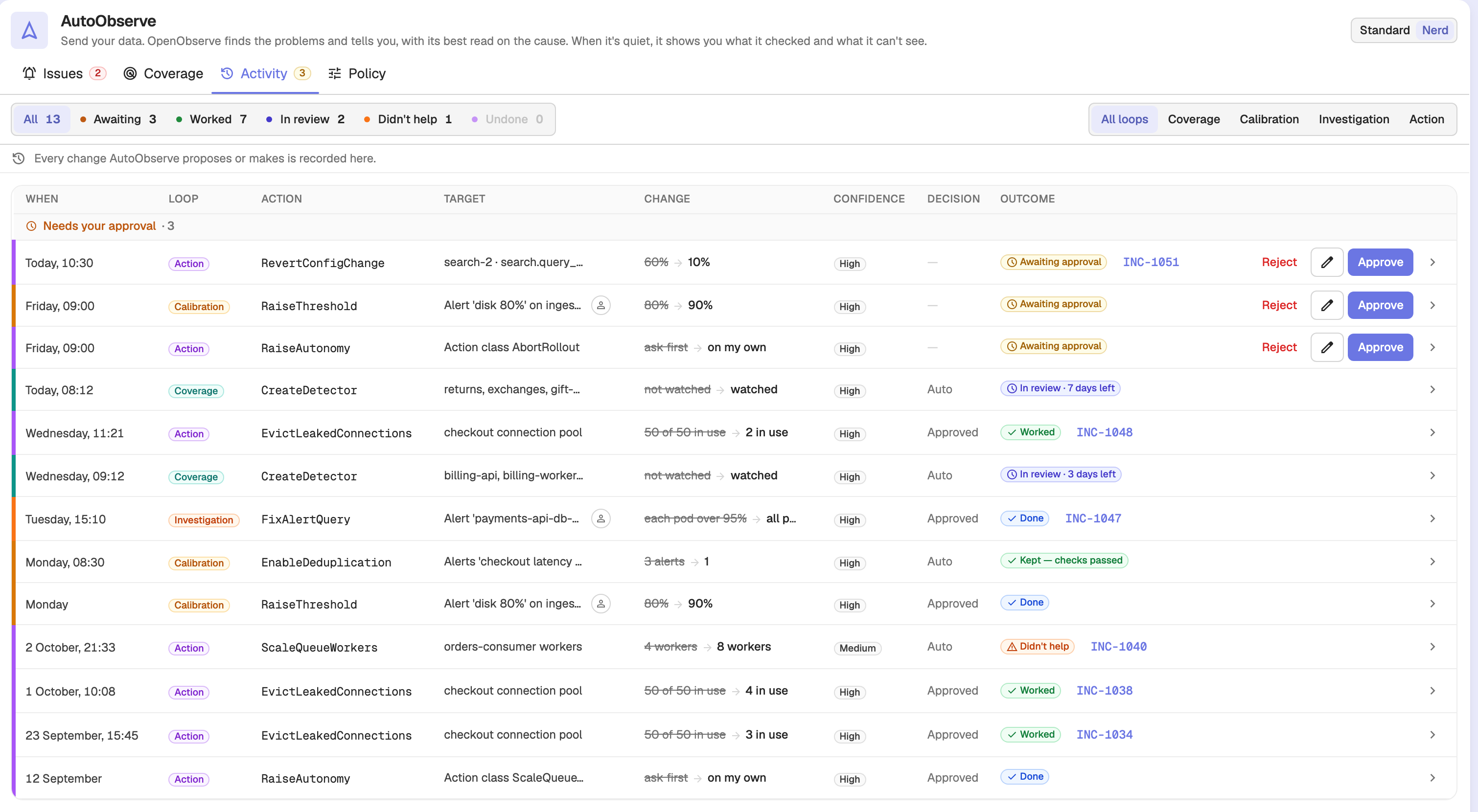Reject the RaiseThreshold Friday proposal
Screen dimensions: 1478x812
tap(1279, 305)
